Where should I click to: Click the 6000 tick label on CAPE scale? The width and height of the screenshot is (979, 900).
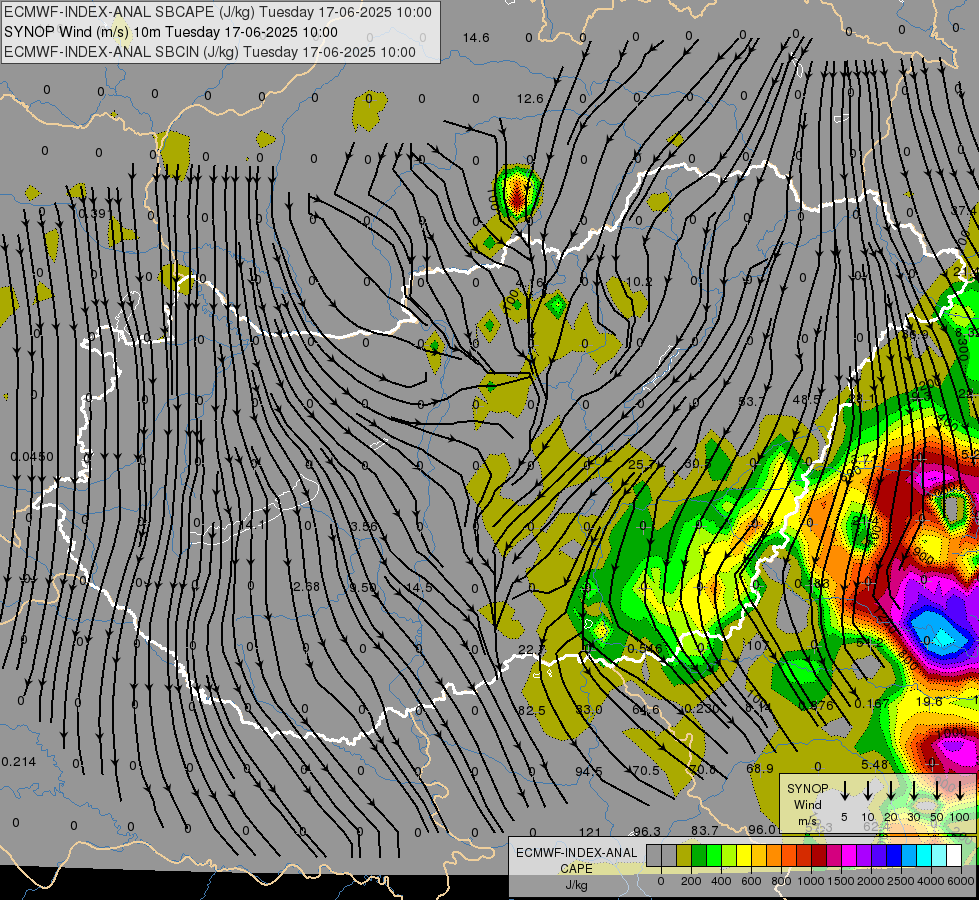(961, 881)
